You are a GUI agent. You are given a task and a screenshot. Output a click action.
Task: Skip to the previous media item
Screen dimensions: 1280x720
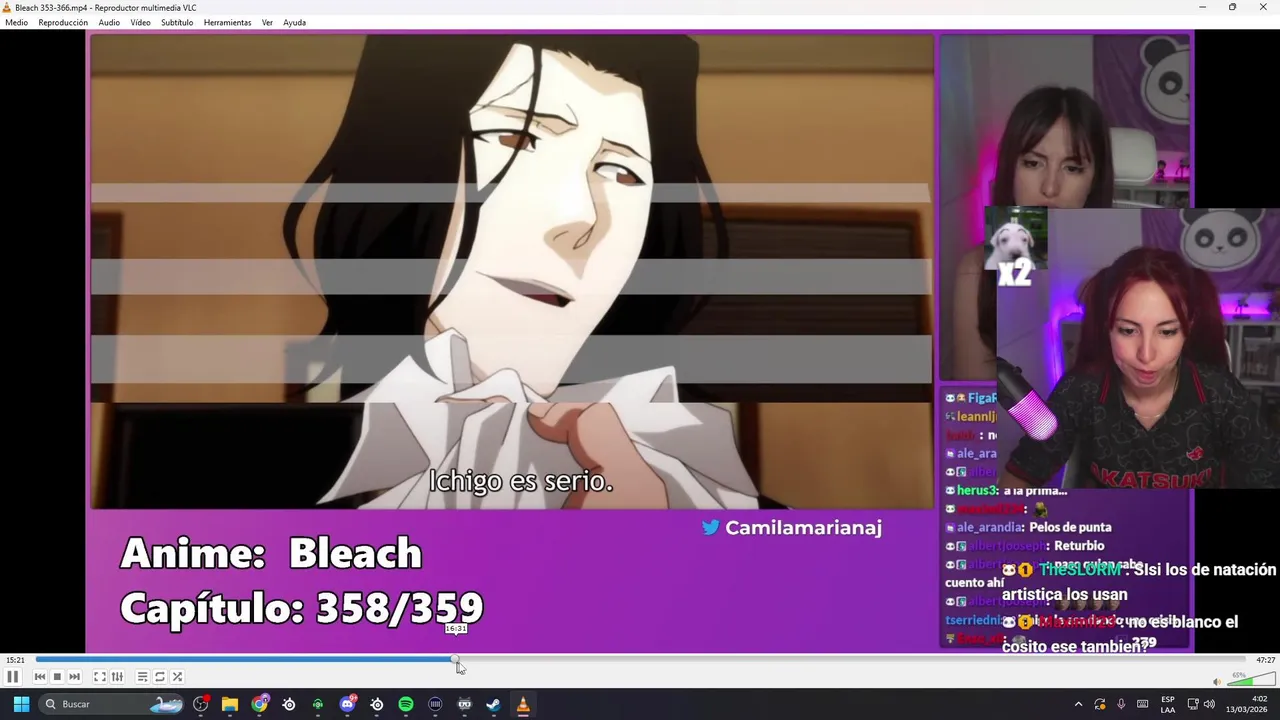pyautogui.click(x=40, y=677)
